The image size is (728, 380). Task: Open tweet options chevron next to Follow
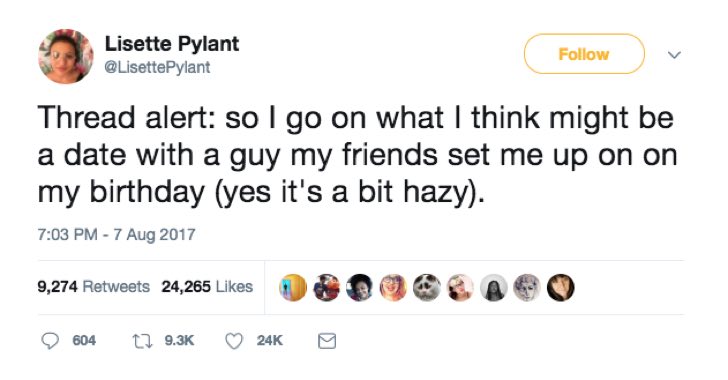674,55
